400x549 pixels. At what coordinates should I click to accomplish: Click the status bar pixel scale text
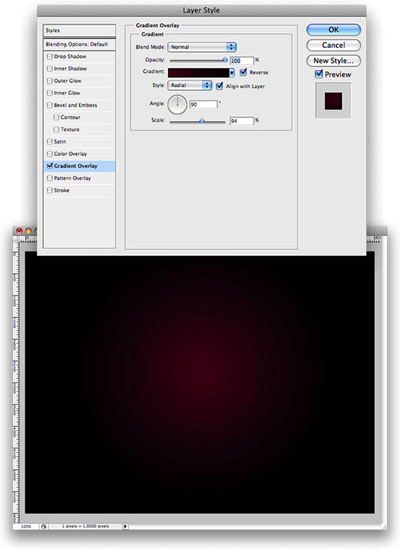(x=85, y=526)
